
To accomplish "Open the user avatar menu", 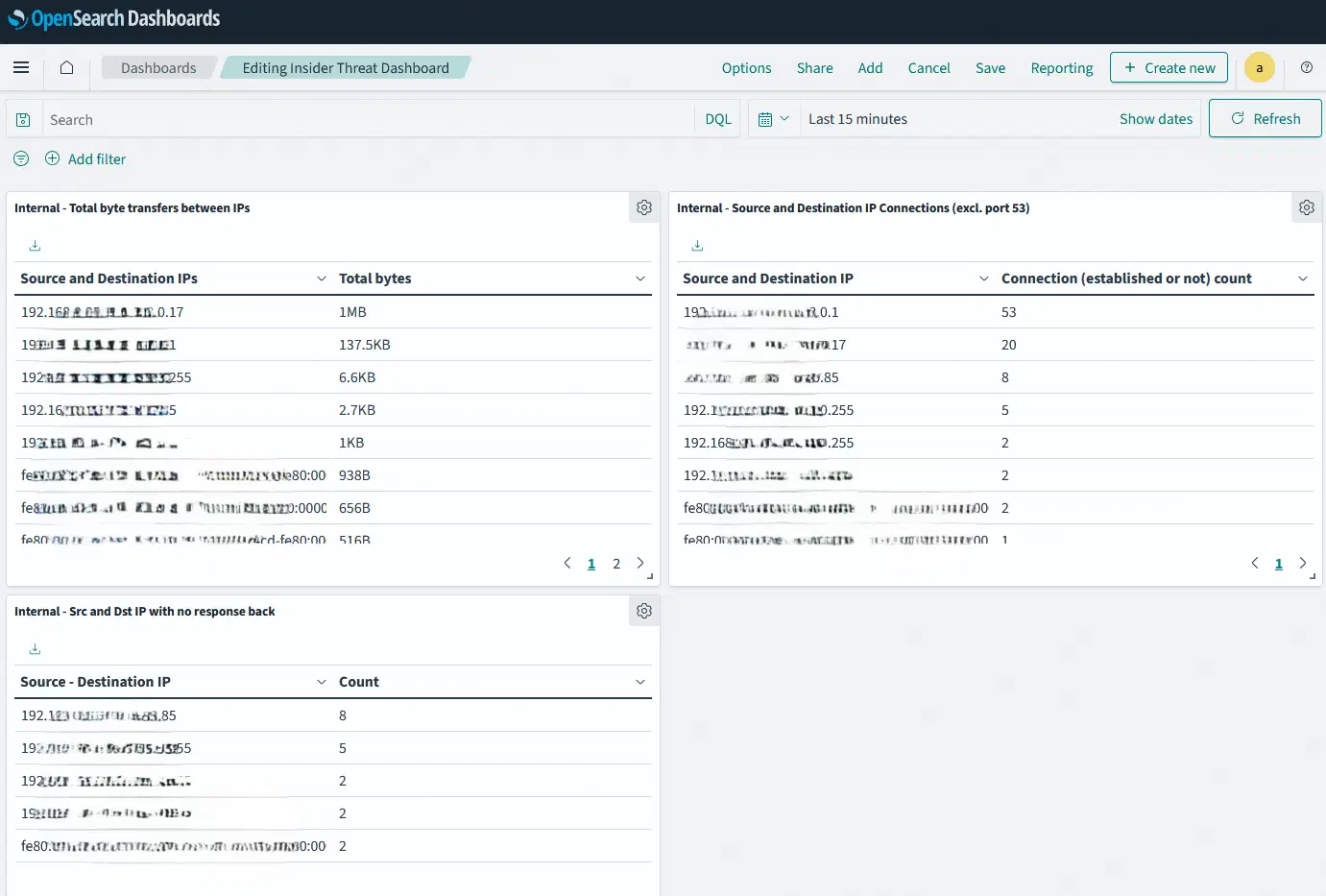I will coord(1260,67).
